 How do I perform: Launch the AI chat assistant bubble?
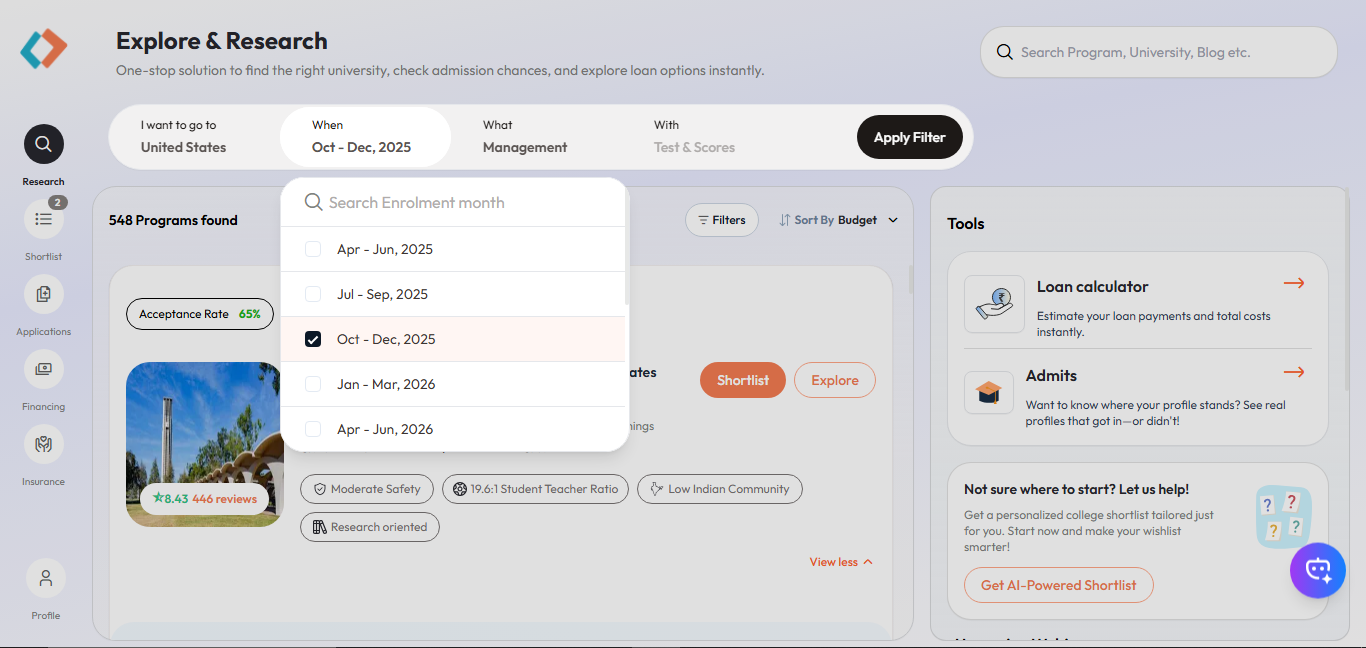pos(1318,570)
